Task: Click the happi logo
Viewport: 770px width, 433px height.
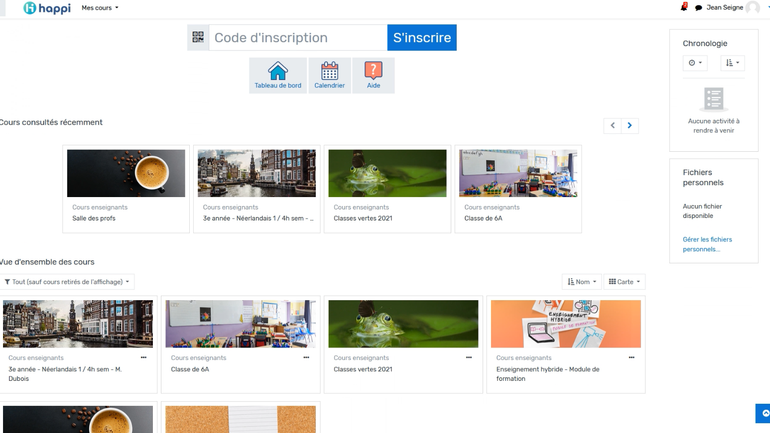Action: point(47,8)
